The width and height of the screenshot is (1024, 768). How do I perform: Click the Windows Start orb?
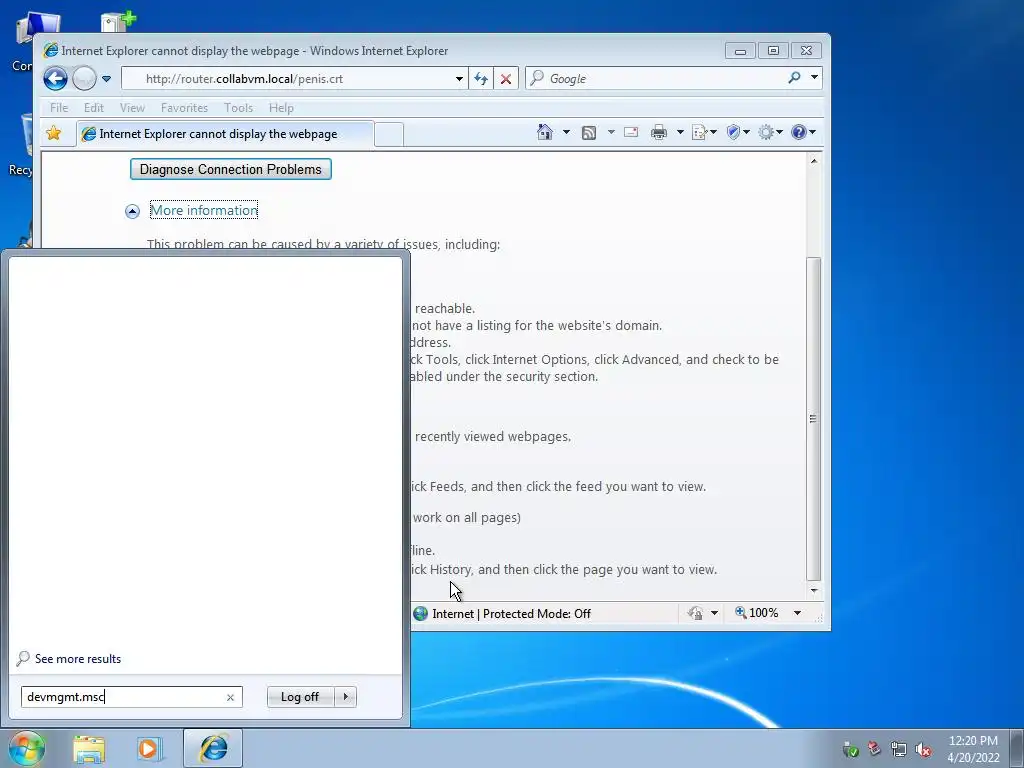26,748
